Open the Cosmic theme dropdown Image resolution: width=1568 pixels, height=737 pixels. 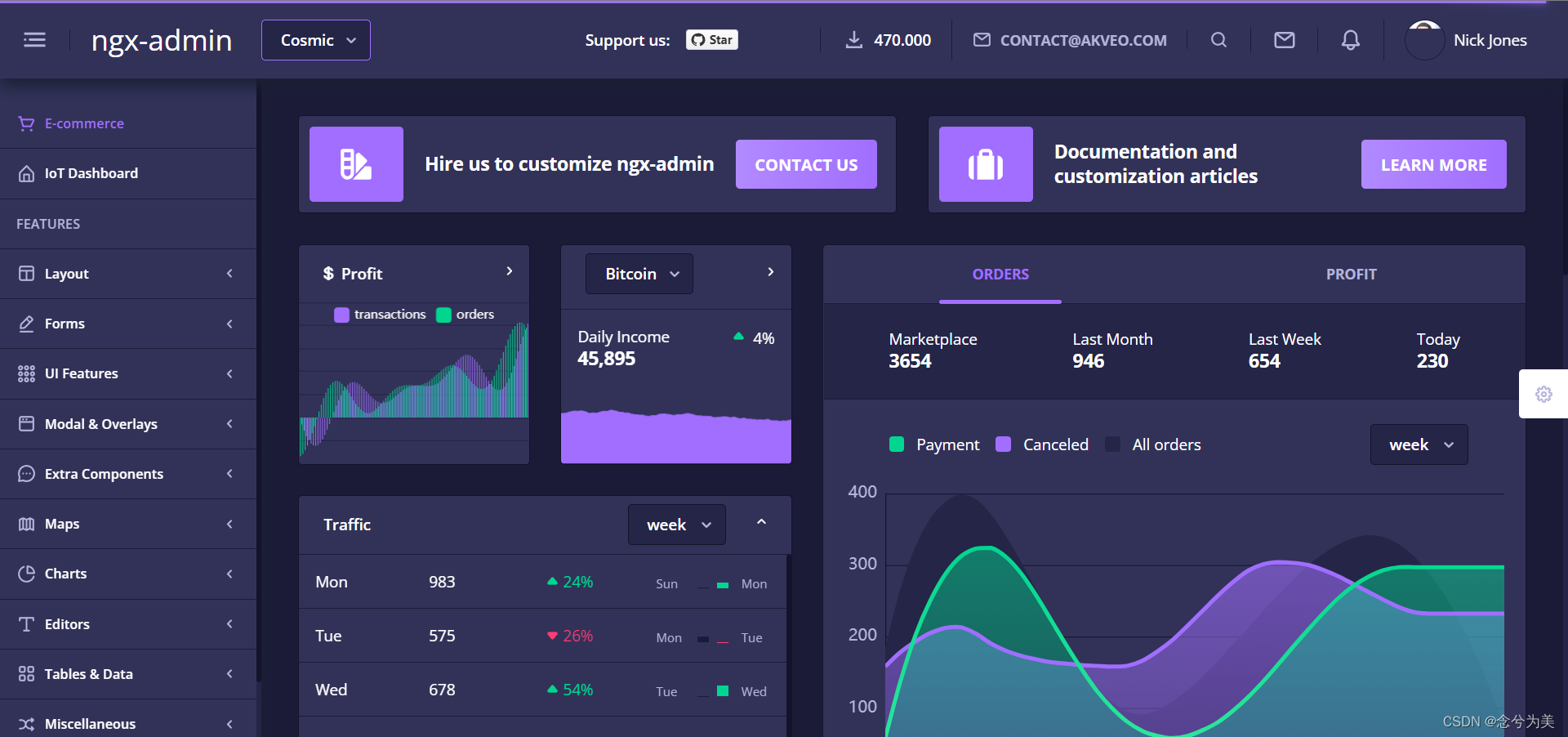coord(316,40)
